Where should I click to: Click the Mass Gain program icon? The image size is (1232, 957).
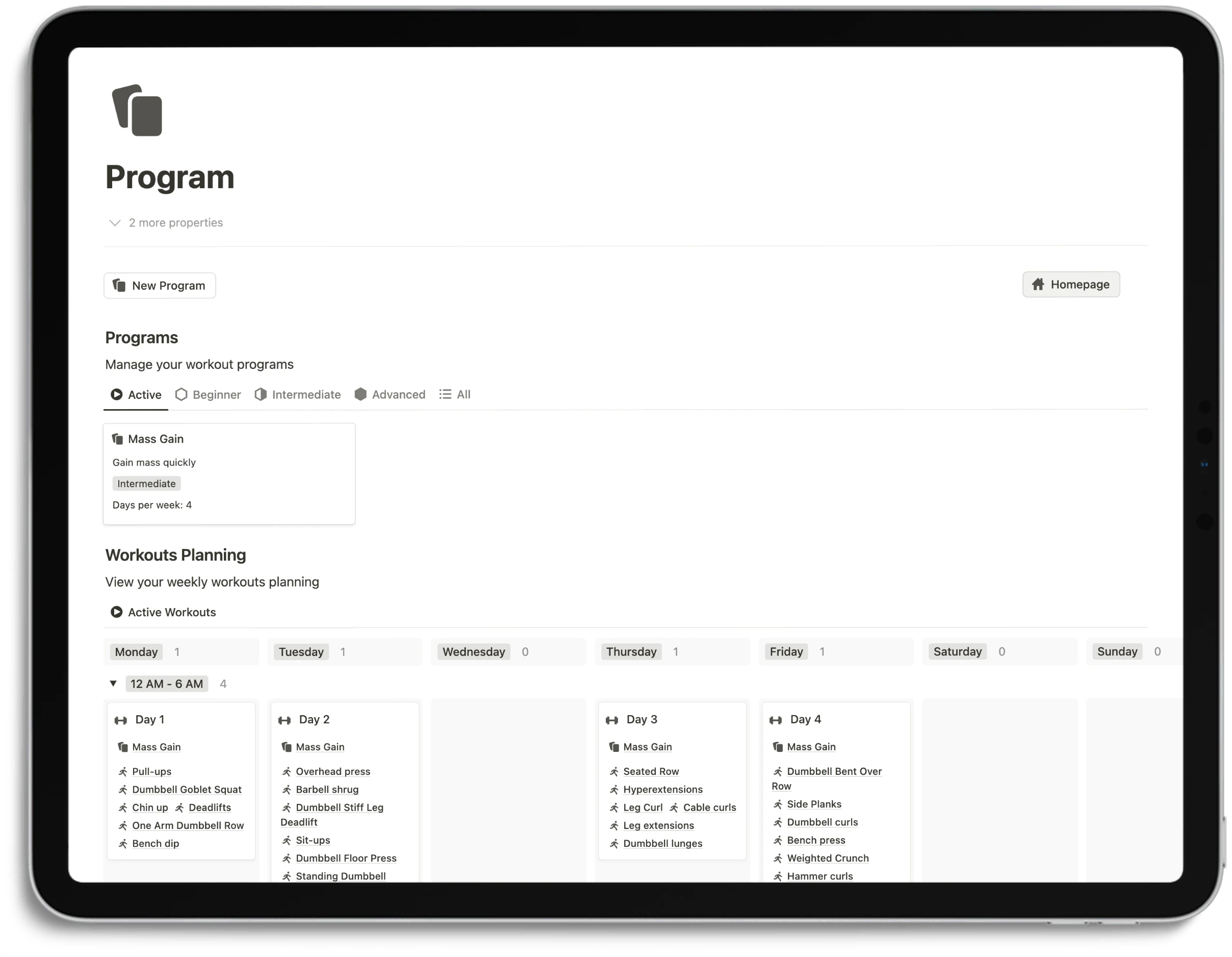117,438
